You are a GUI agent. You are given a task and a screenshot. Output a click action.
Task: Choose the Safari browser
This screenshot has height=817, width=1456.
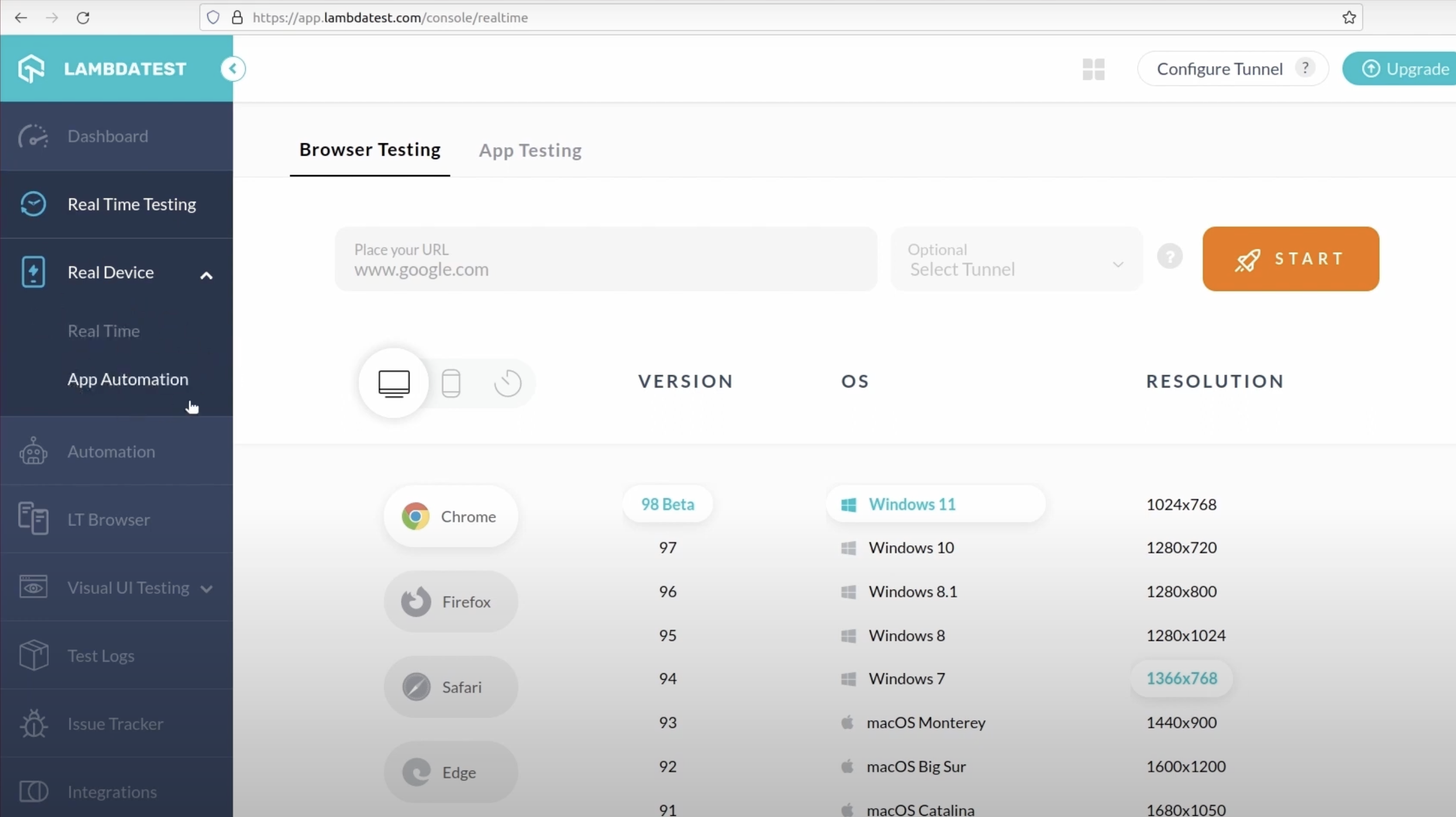451,687
